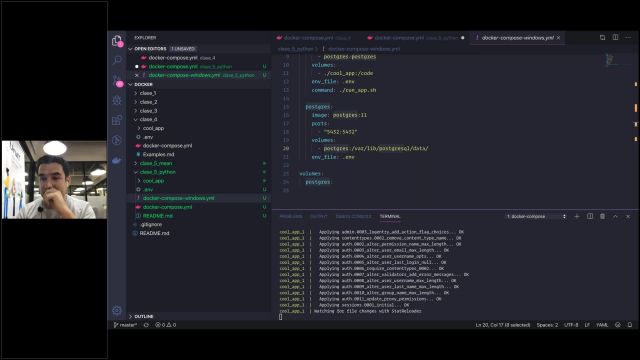Open docker-compose.yml under class_5_python

point(167,207)
